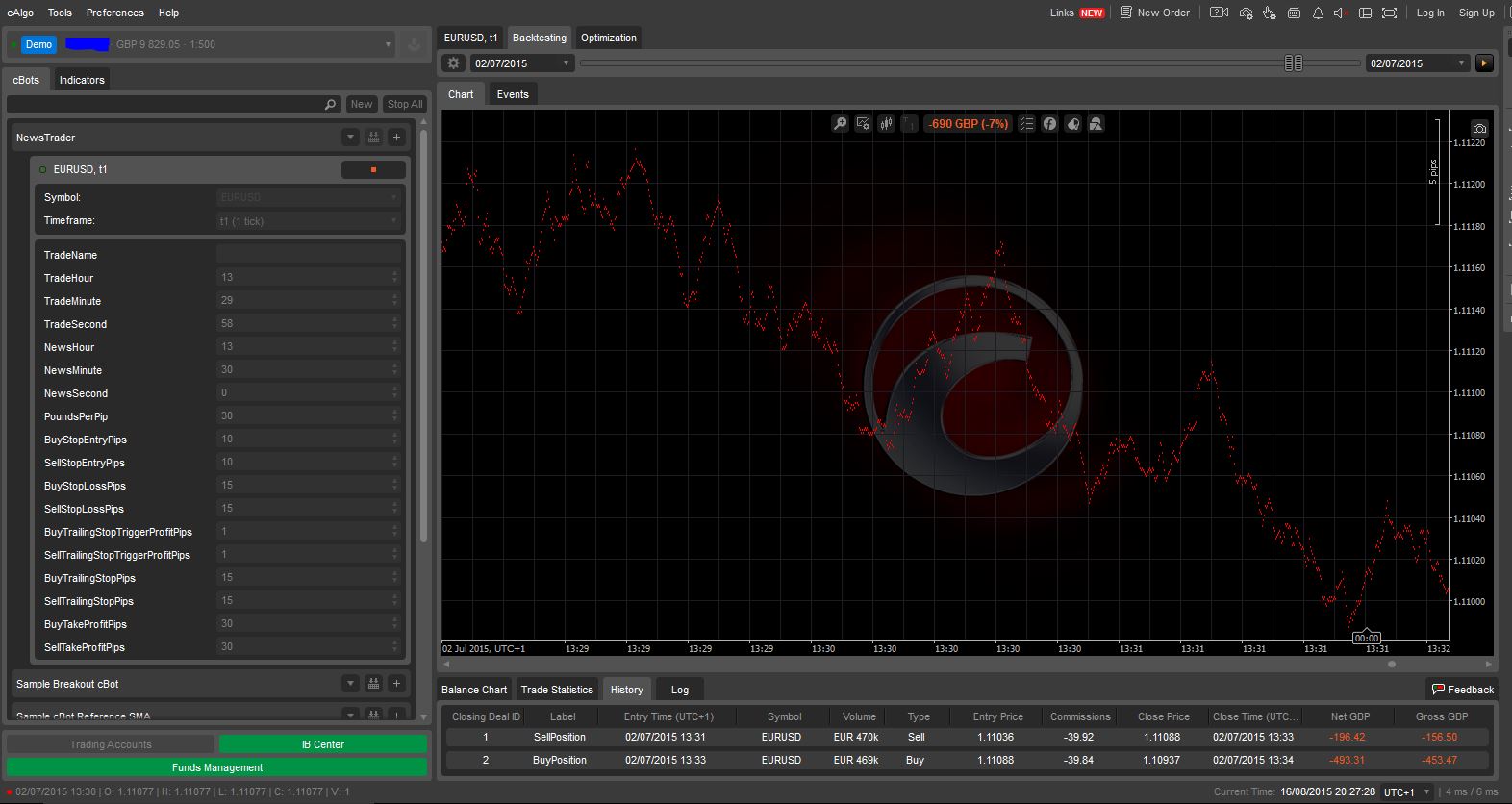Open the Trade Statistics tab
The height and width of the screenshot is (804, 1512).
[557, 690]
